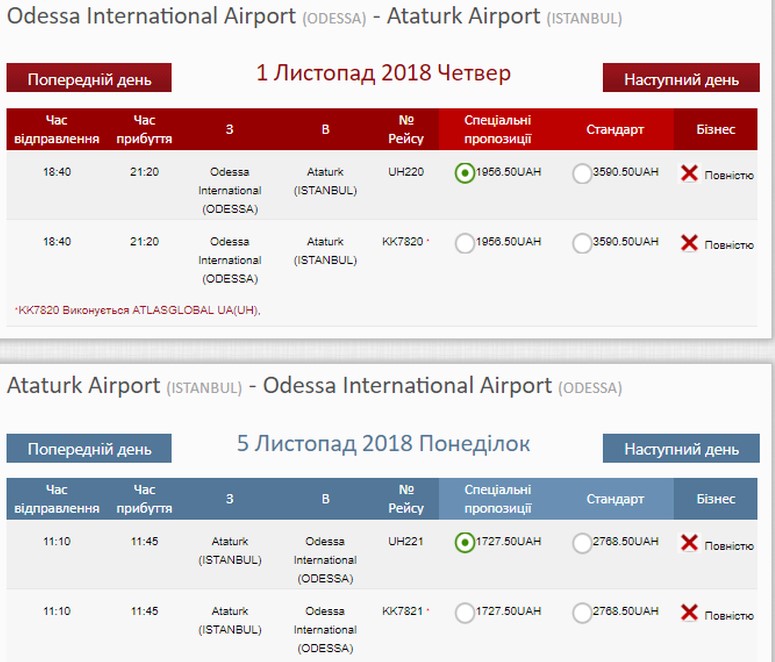Click red X sold-out icon for flight UH220

click(689, 174)
